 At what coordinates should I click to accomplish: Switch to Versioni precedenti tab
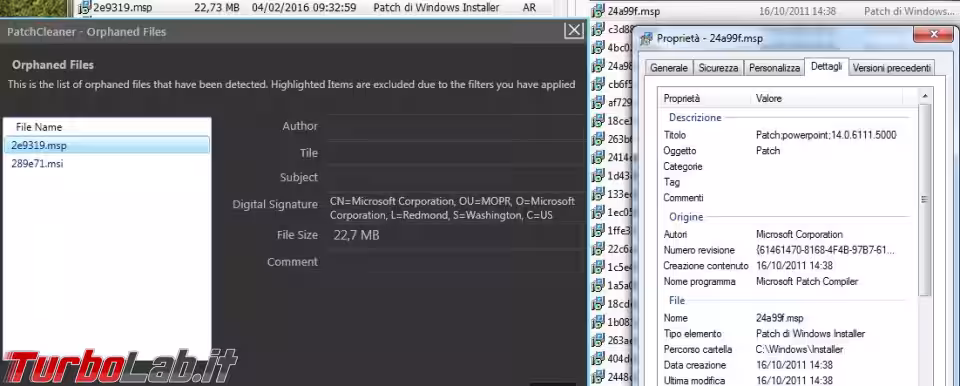[891, 68]
